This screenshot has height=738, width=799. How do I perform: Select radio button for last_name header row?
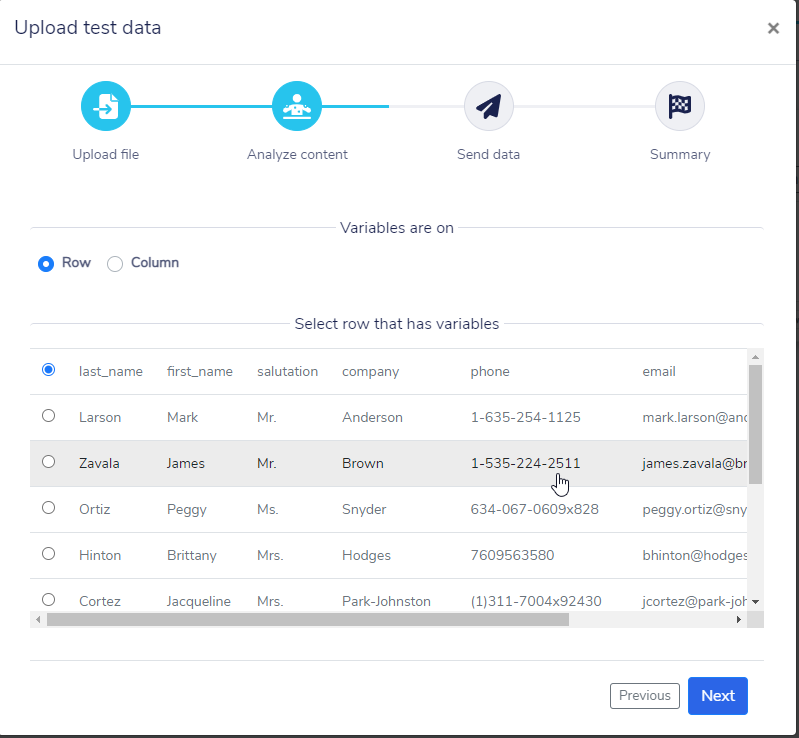(x=48, y=370)
